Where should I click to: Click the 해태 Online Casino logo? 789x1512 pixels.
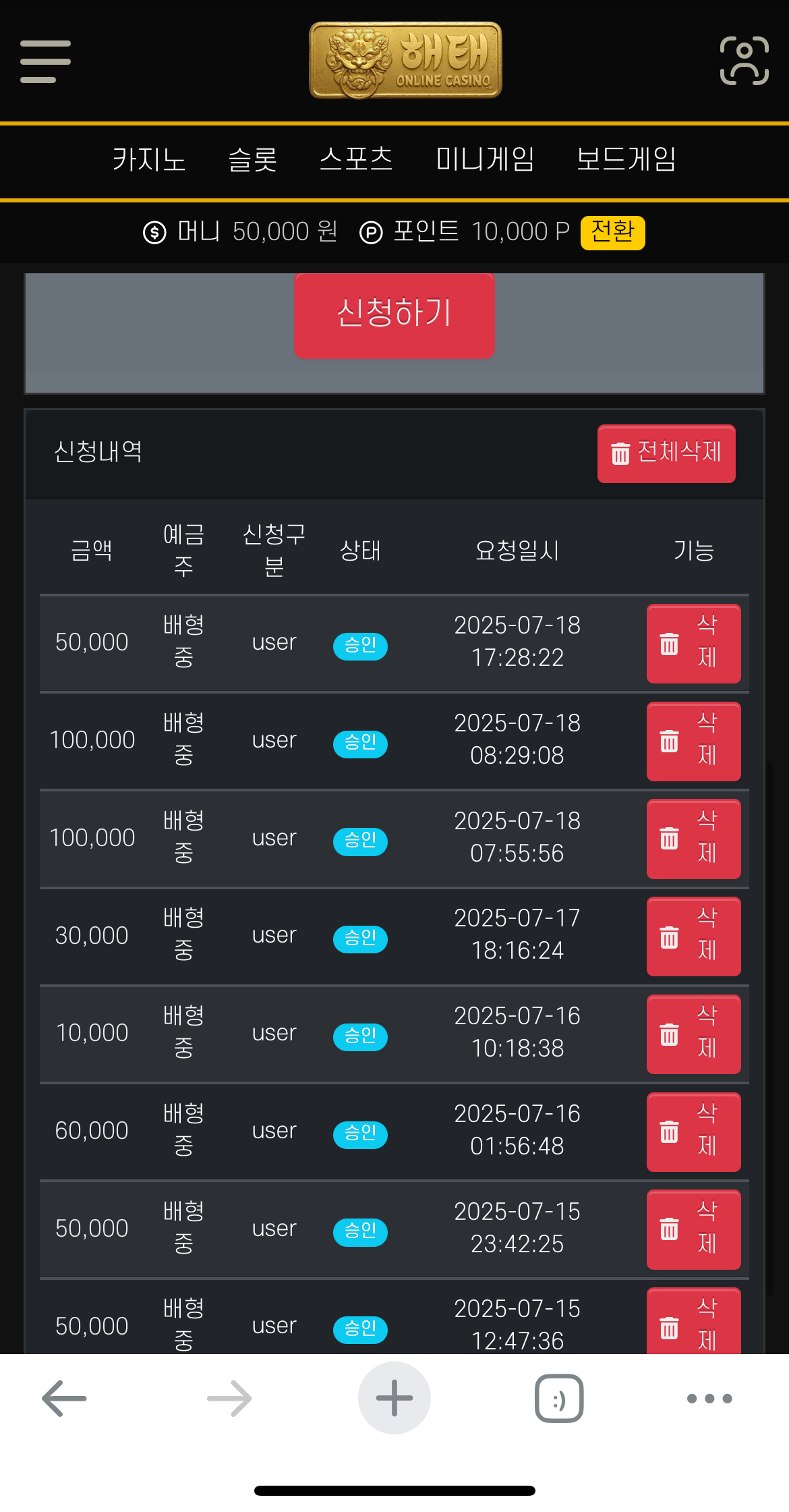405,60
